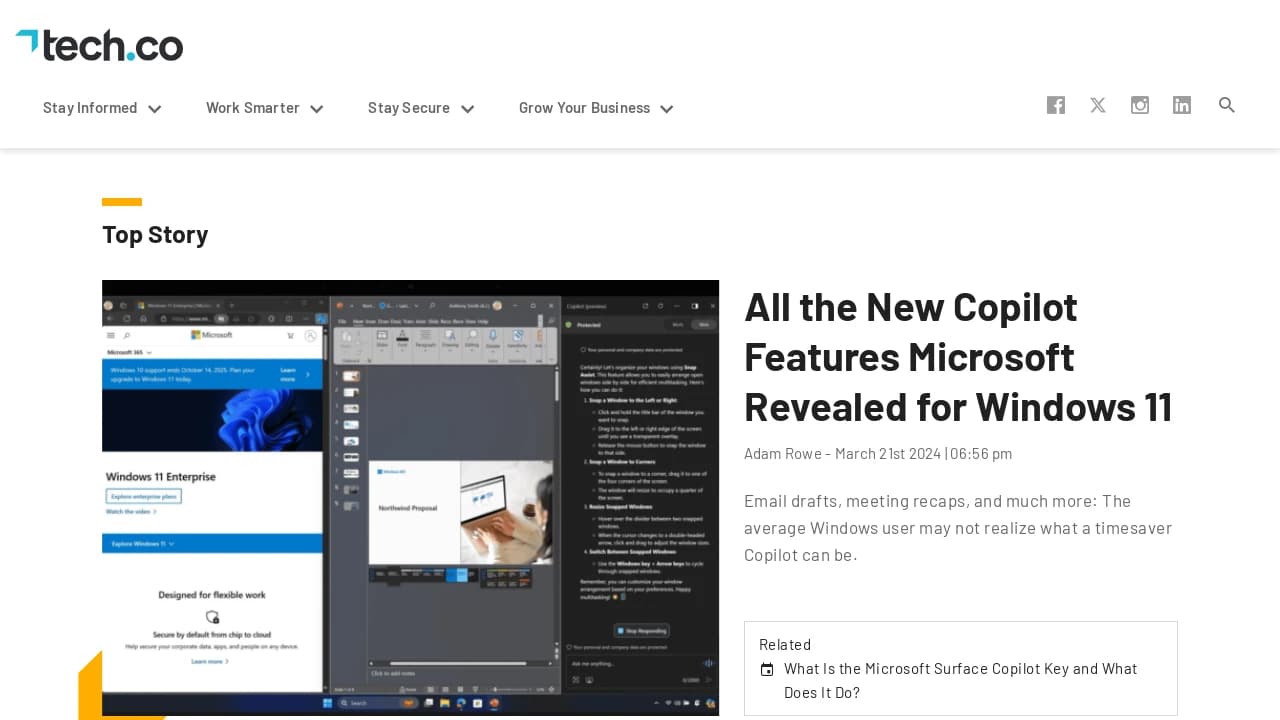
Task: Click the Windows 11 Copilot story image
Action: click(410, 498)
